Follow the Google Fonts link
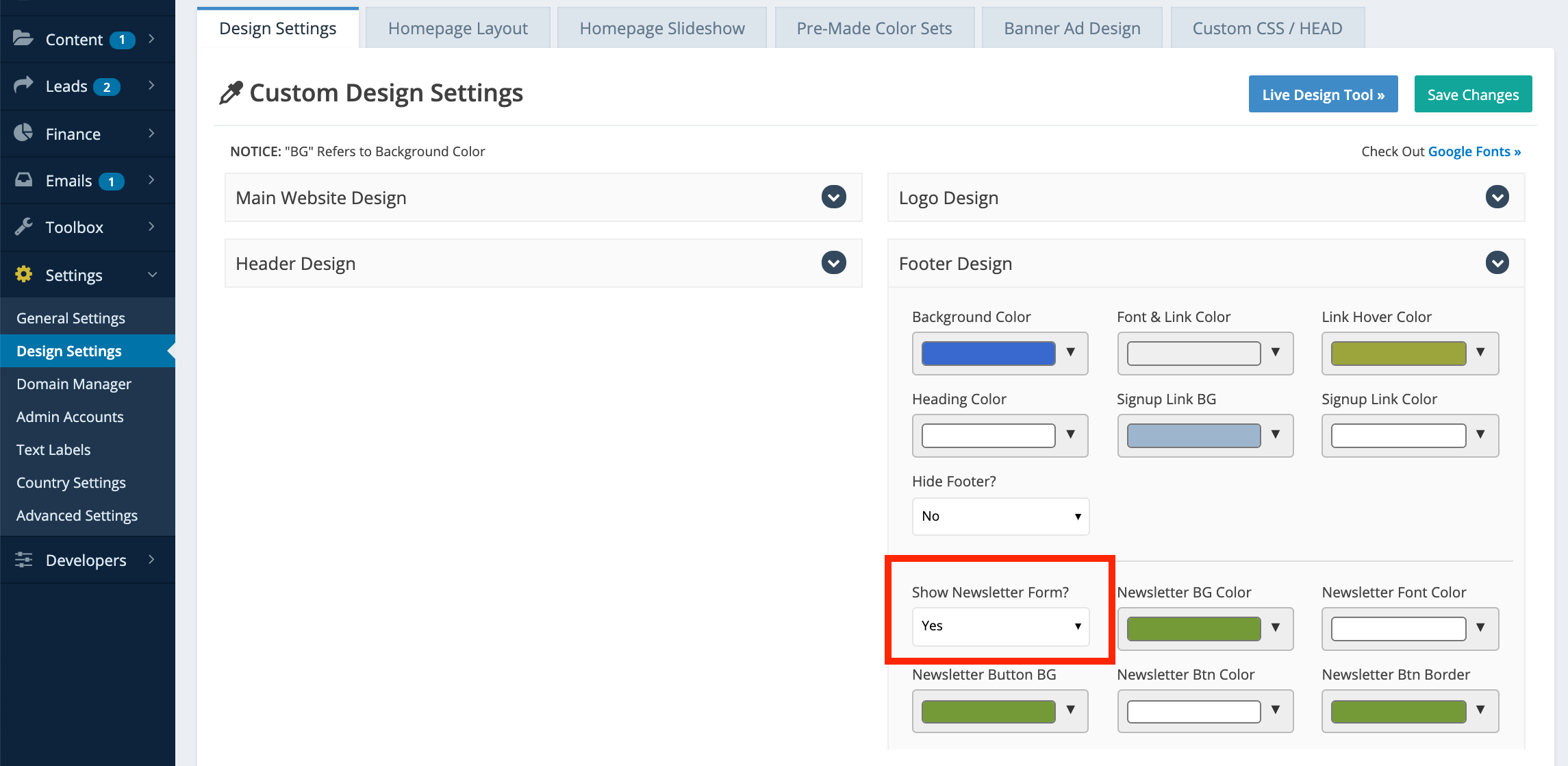1568x766 pixels. click(1474, 151)
